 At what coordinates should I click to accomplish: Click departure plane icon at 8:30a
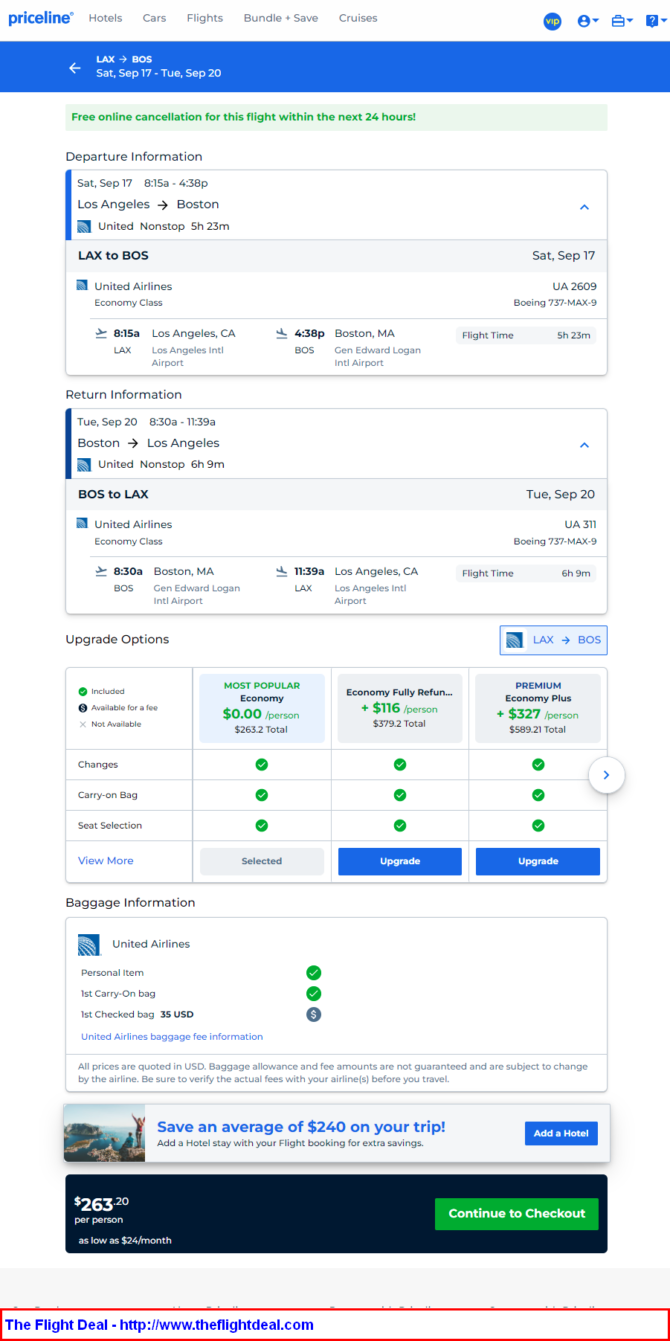(101, 571)
